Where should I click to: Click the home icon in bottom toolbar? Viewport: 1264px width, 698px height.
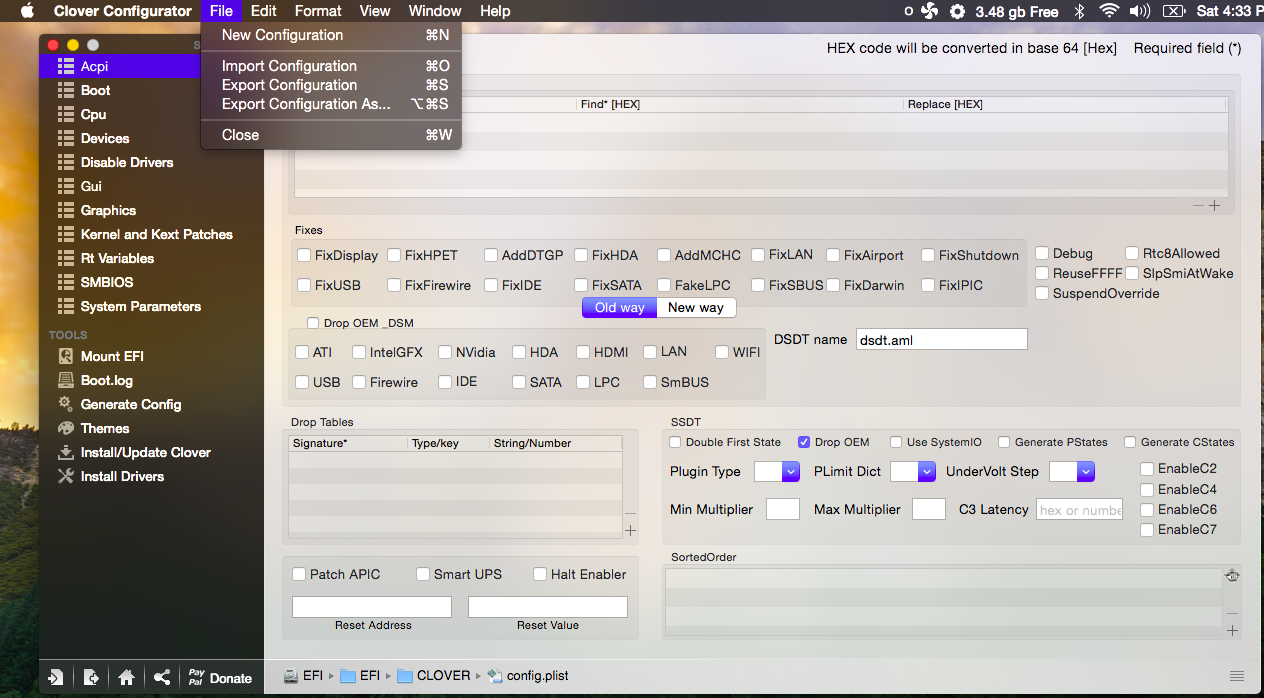pos(126,677)
